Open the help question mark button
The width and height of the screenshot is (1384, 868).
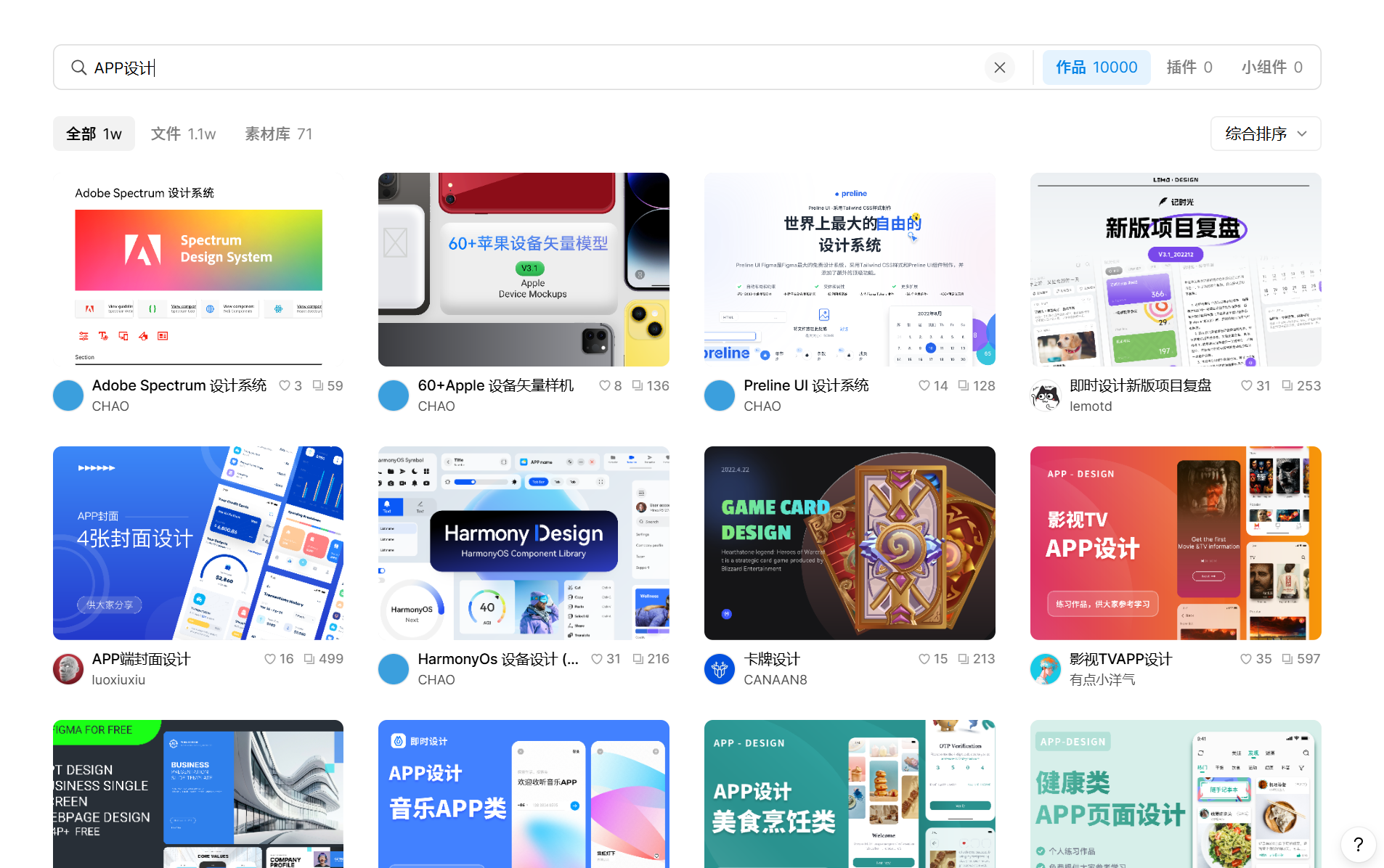tap(1358, 844)
